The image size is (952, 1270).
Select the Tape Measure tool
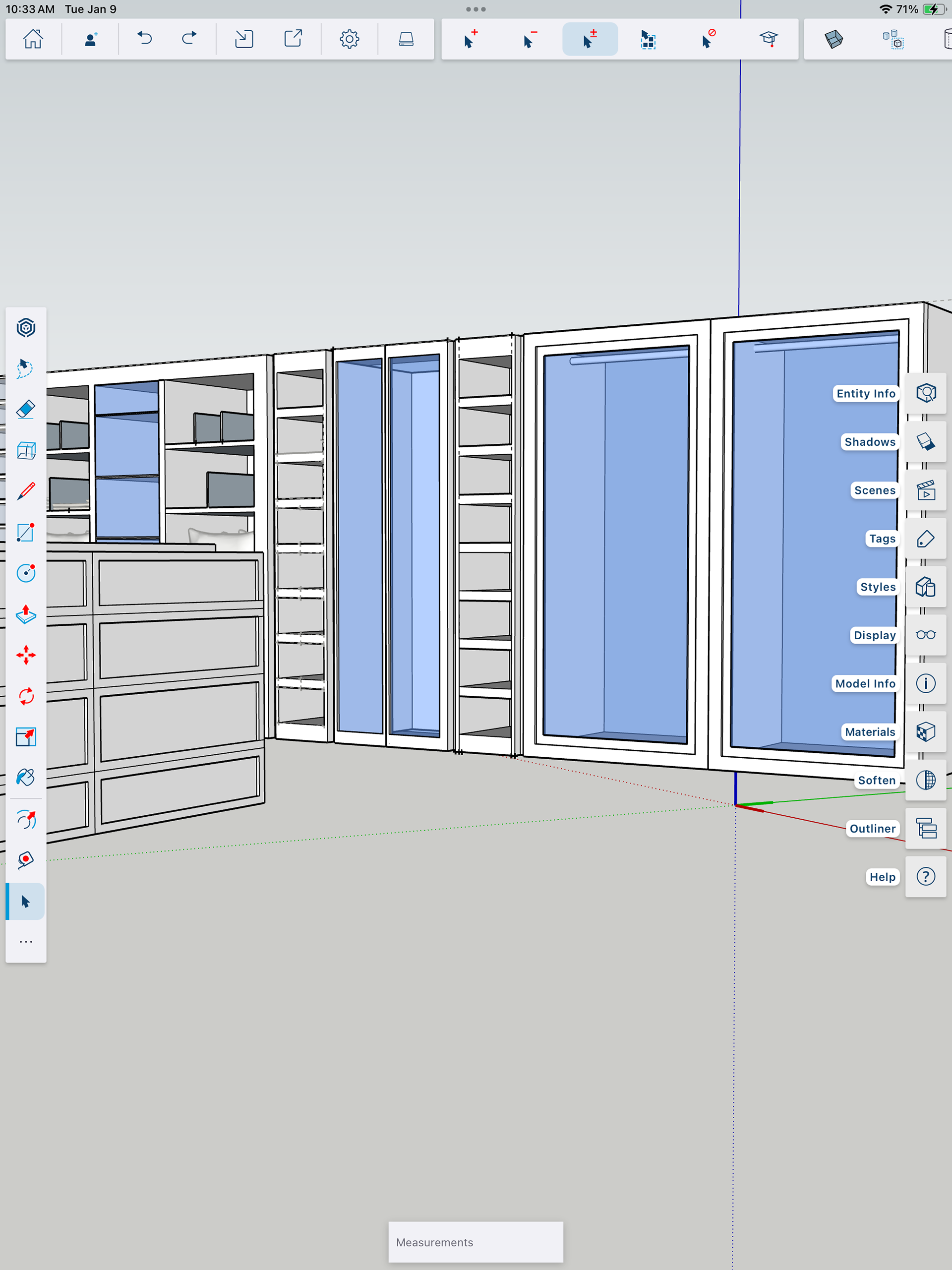click(26, 859)
